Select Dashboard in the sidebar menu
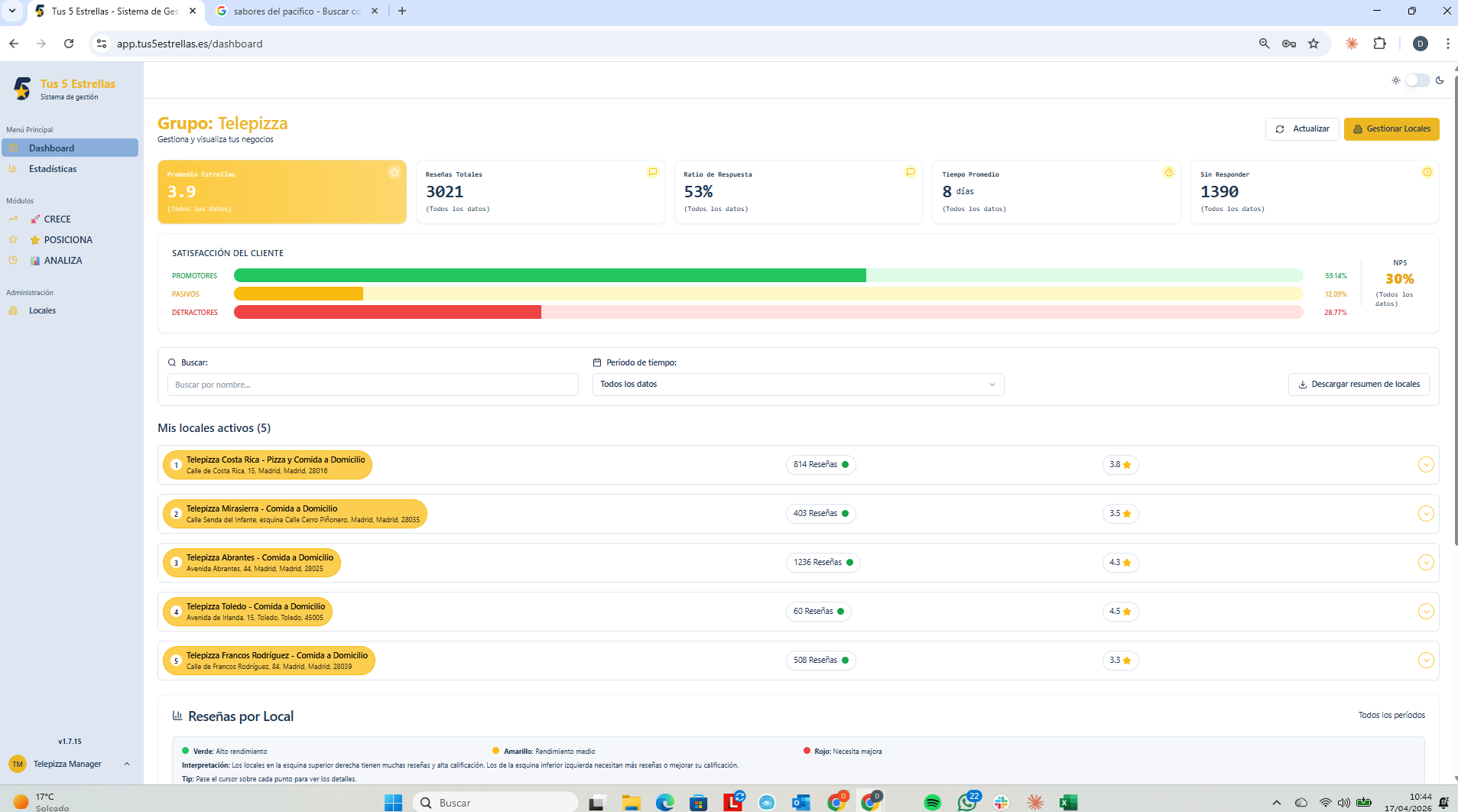Viewport: 1458px width, 812px height. coord(70,148)
